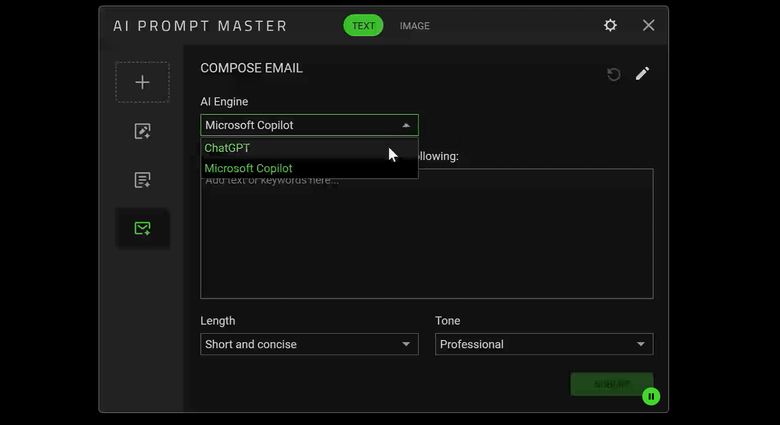Choose Microsoft Copilot from the engine list
Viewport: 780px width, 425px height.
coord(309,168)
